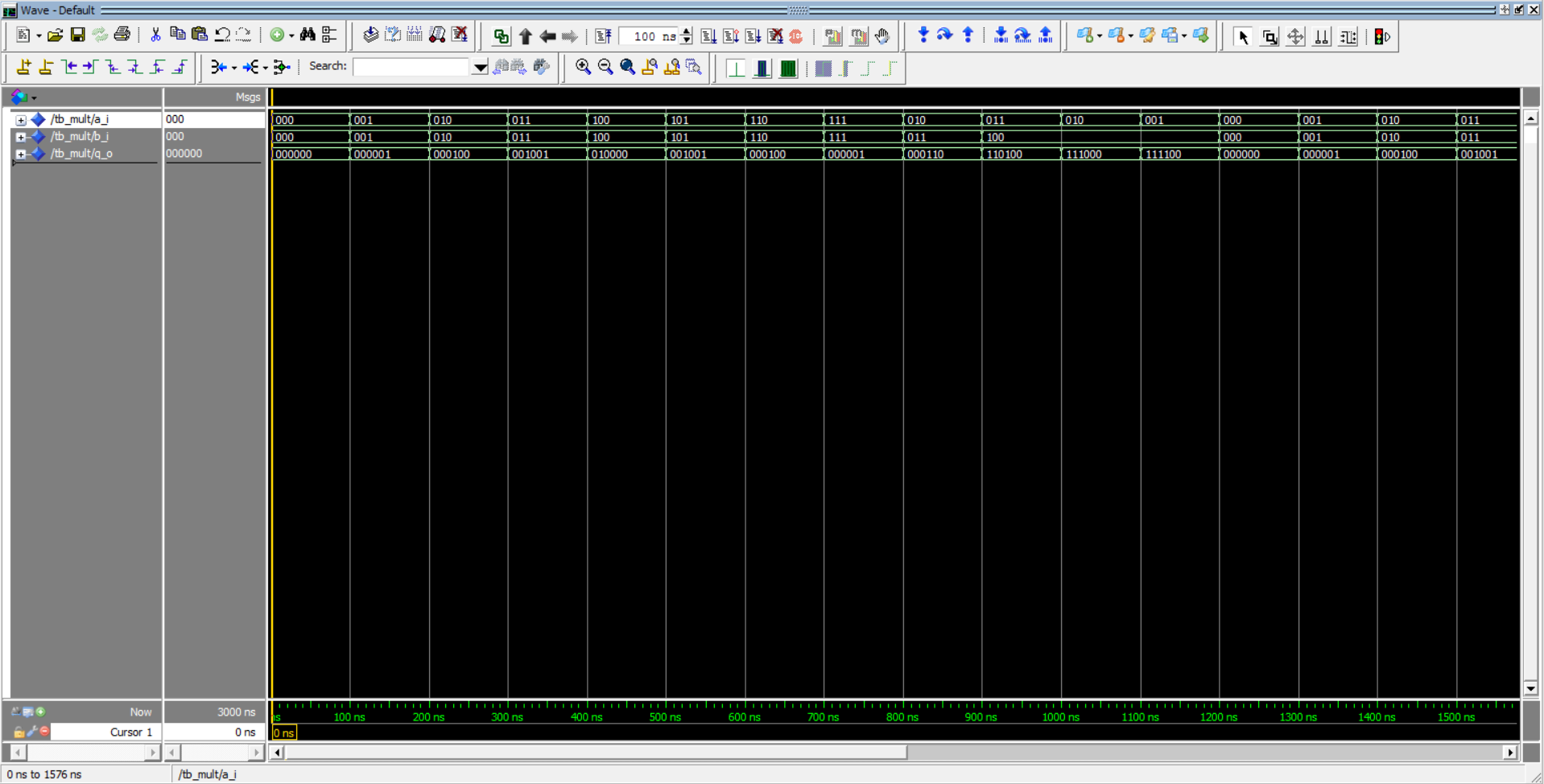Zoom full with the filled magnifier icon
The height and width of the screenshot is (784, 1544).
click(x=627, y=68)
